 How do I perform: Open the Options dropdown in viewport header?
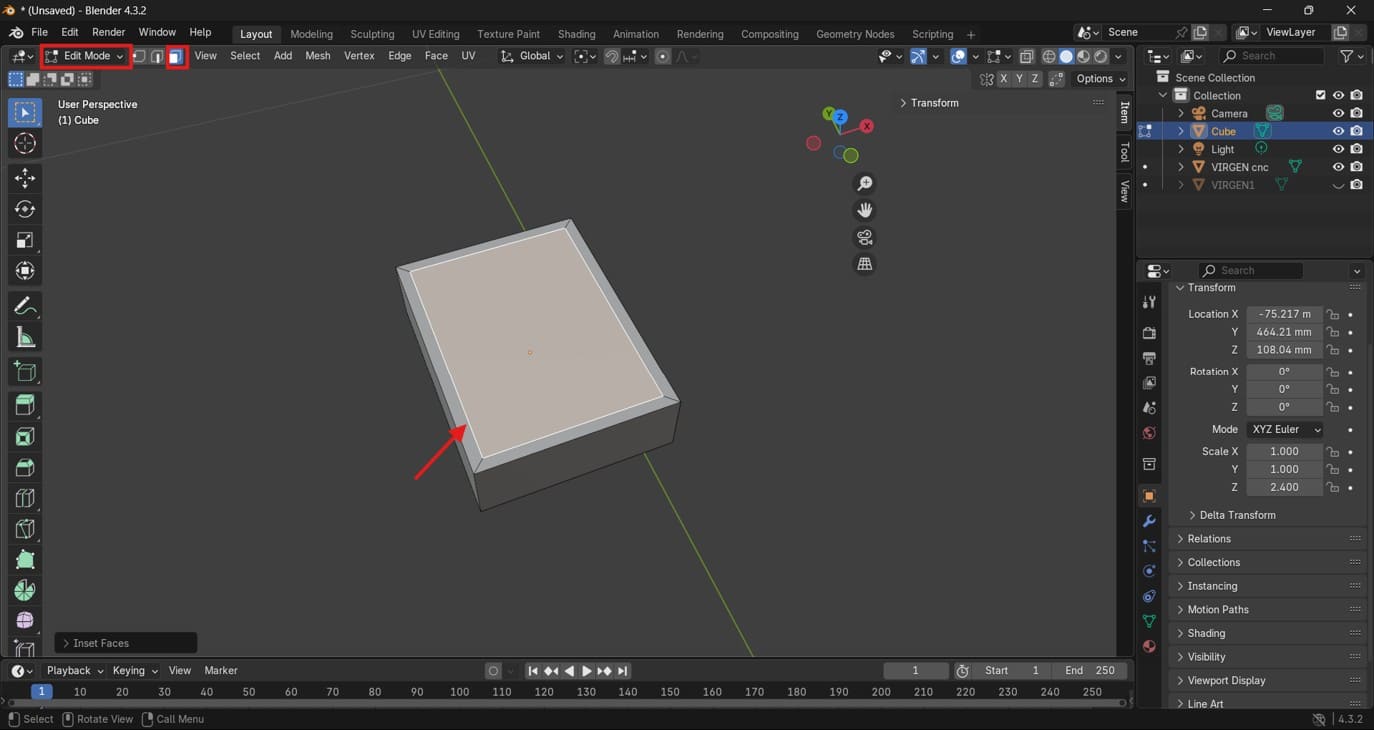1101,79
